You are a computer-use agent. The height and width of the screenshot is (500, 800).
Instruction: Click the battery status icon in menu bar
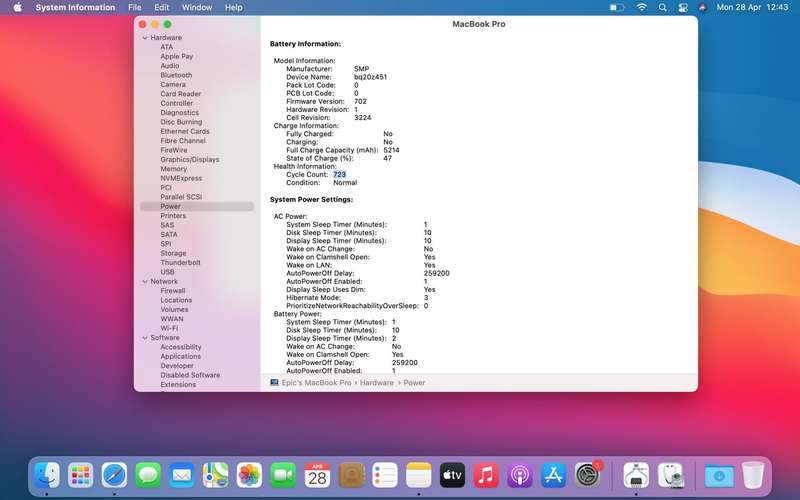coord(617,8)
